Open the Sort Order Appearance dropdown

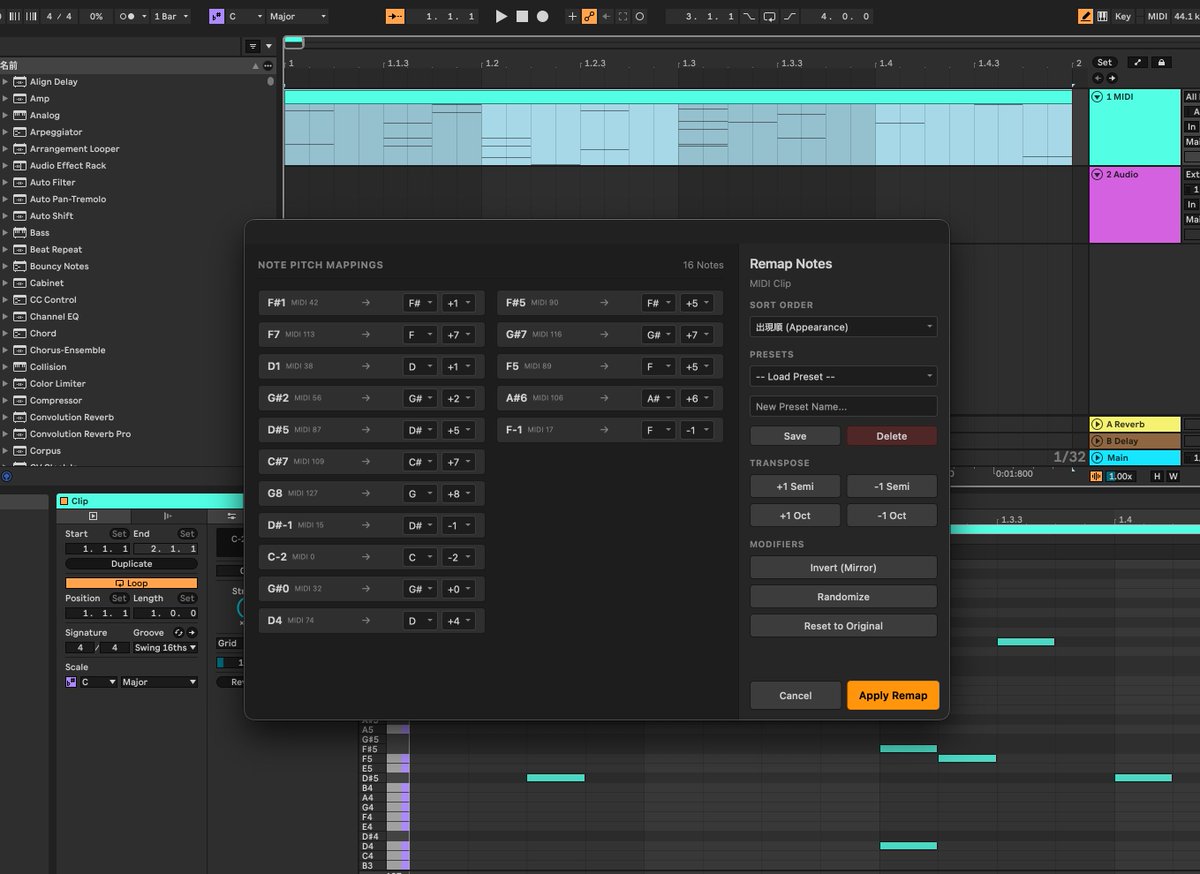pyautogui.click(x=843, y=327)
